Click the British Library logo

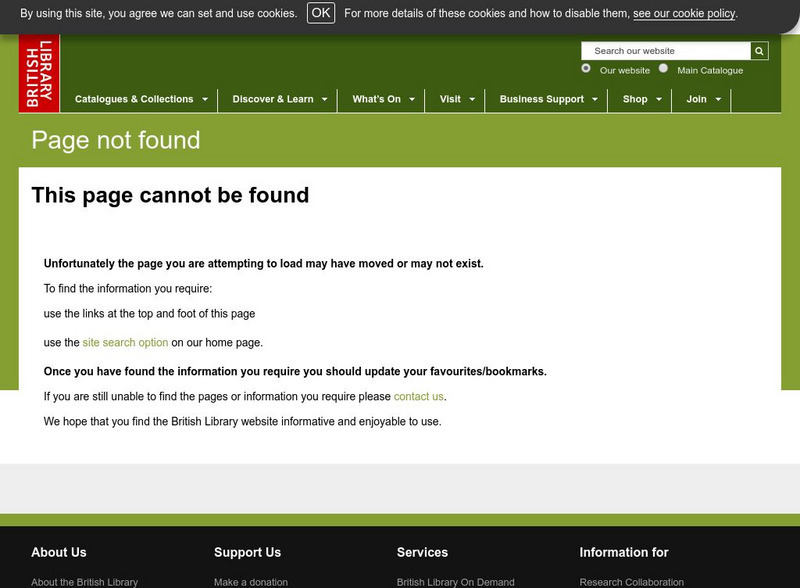point(39,73)
